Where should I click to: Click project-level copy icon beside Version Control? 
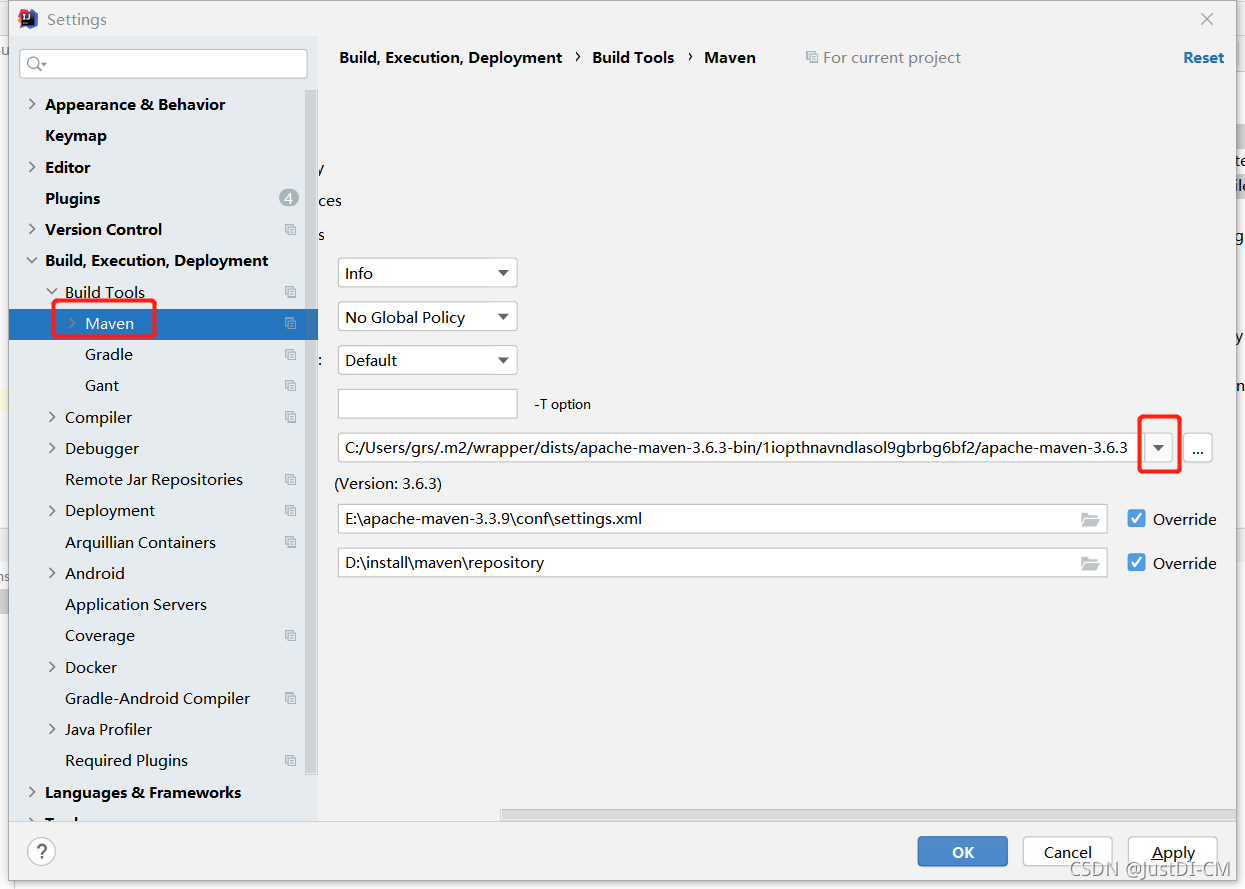pos(290,230)
